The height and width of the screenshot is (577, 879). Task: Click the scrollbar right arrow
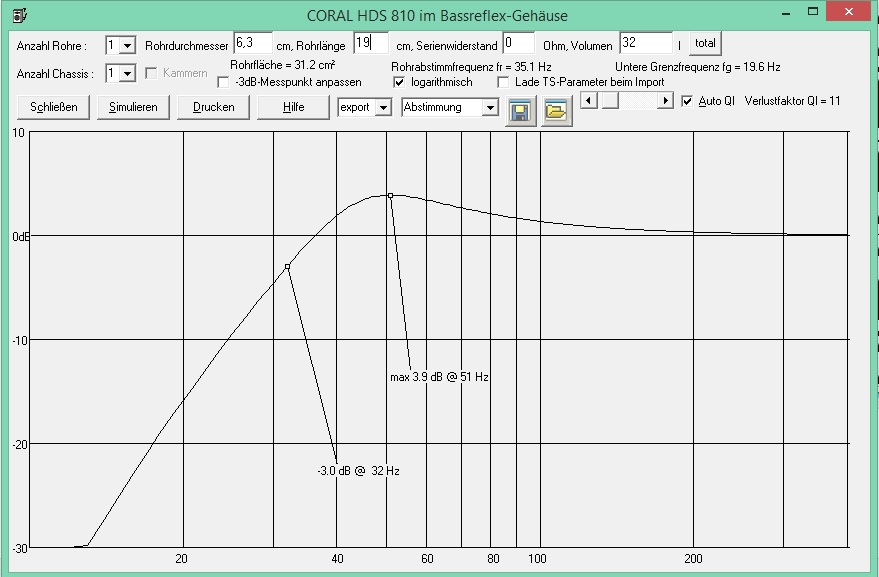pos(665,101)
